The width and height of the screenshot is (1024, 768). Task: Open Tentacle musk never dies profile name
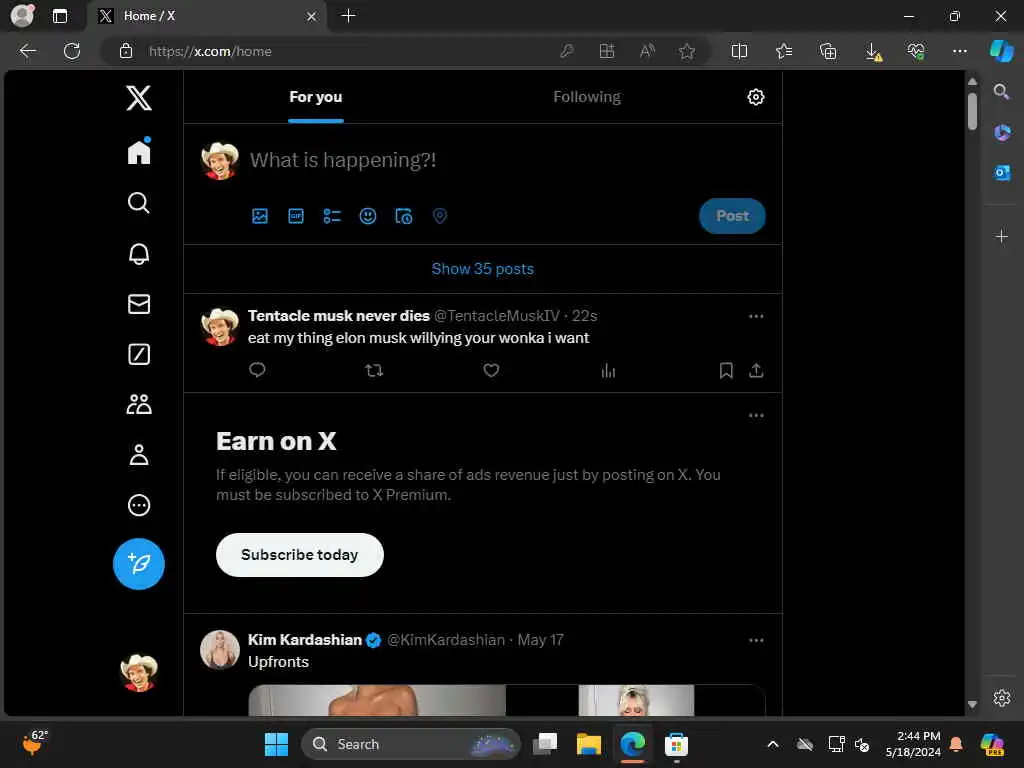point(338,315)
